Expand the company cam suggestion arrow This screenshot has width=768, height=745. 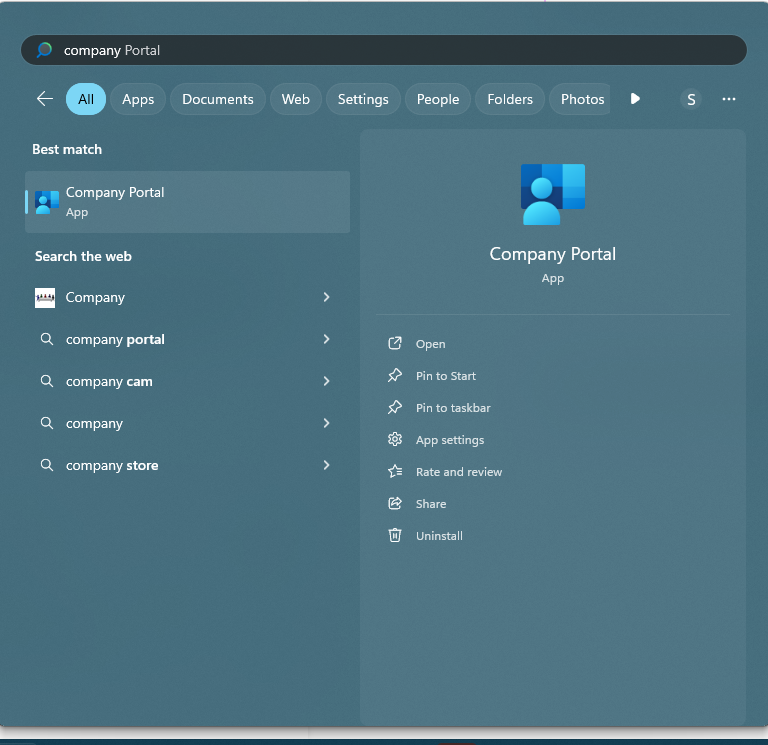[x=327, y=382]
